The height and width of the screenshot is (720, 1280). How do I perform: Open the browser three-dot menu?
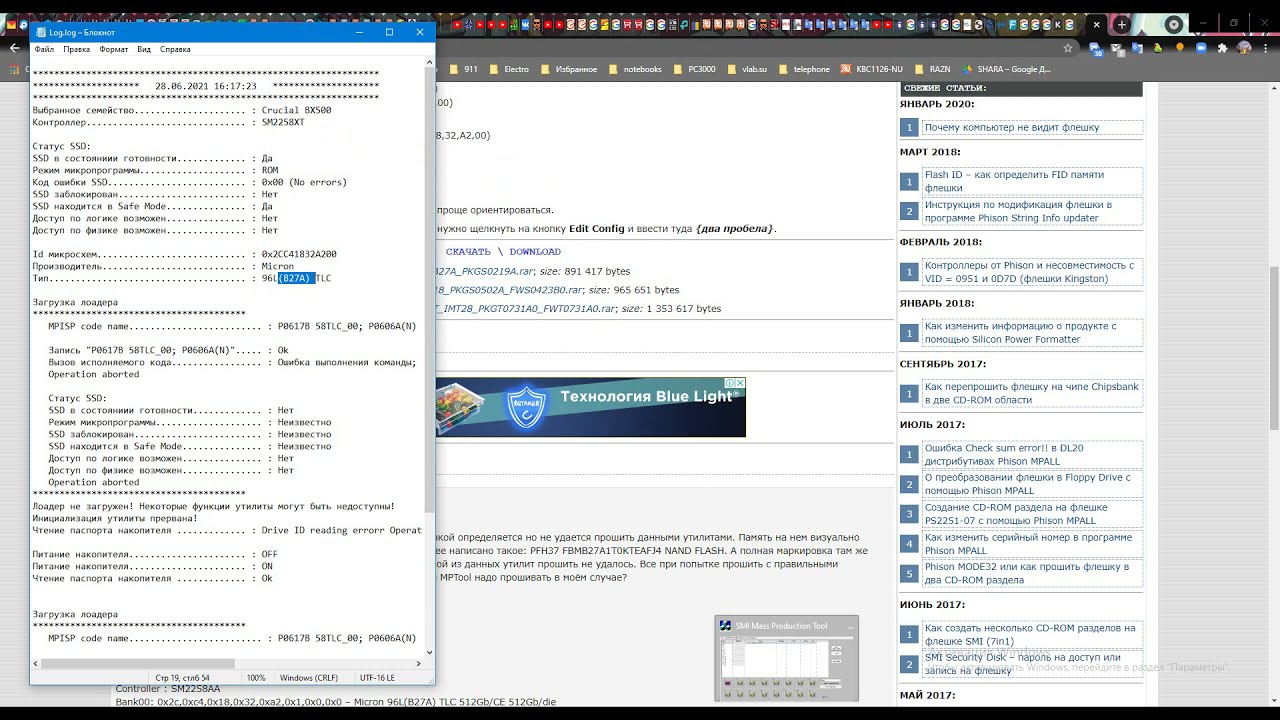[1266, 47]
